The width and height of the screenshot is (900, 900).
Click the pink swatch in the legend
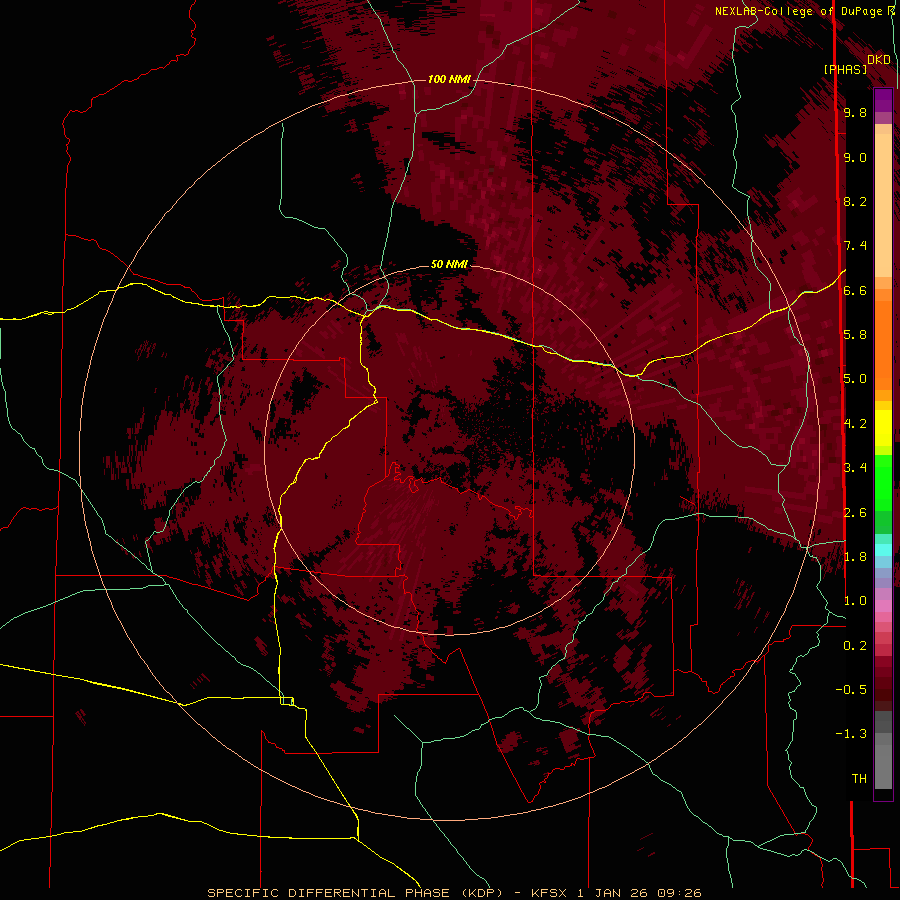pyautogui.click(x=883, y=606)
